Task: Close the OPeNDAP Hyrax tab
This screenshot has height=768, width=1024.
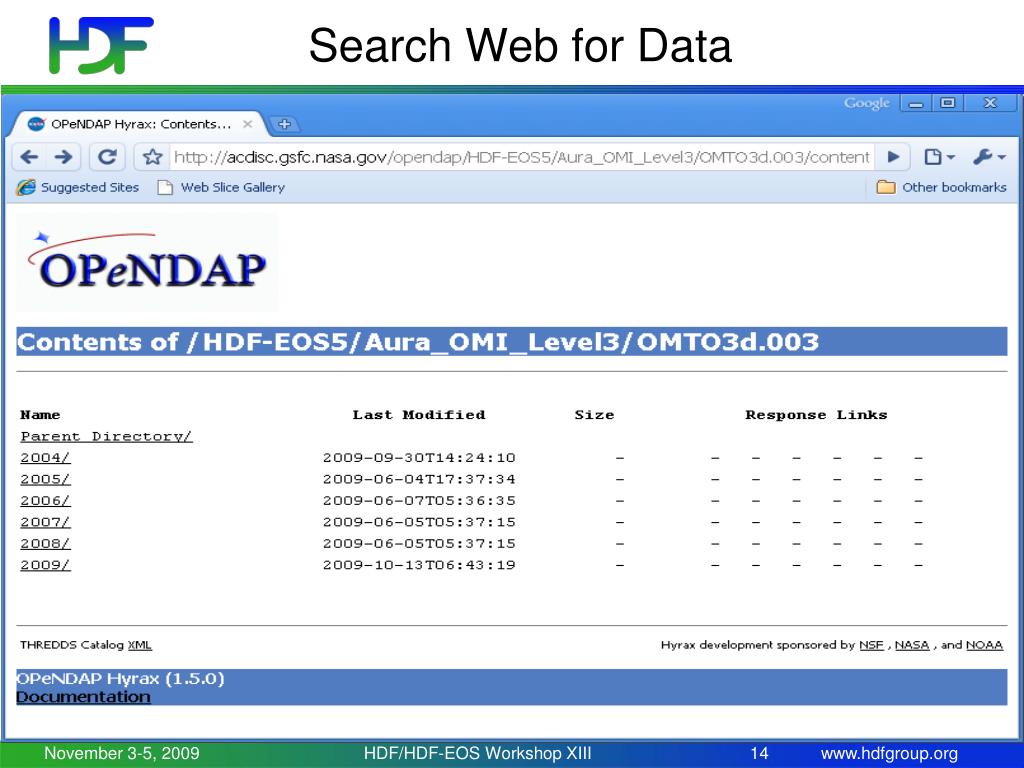Action: pos(248,124)
